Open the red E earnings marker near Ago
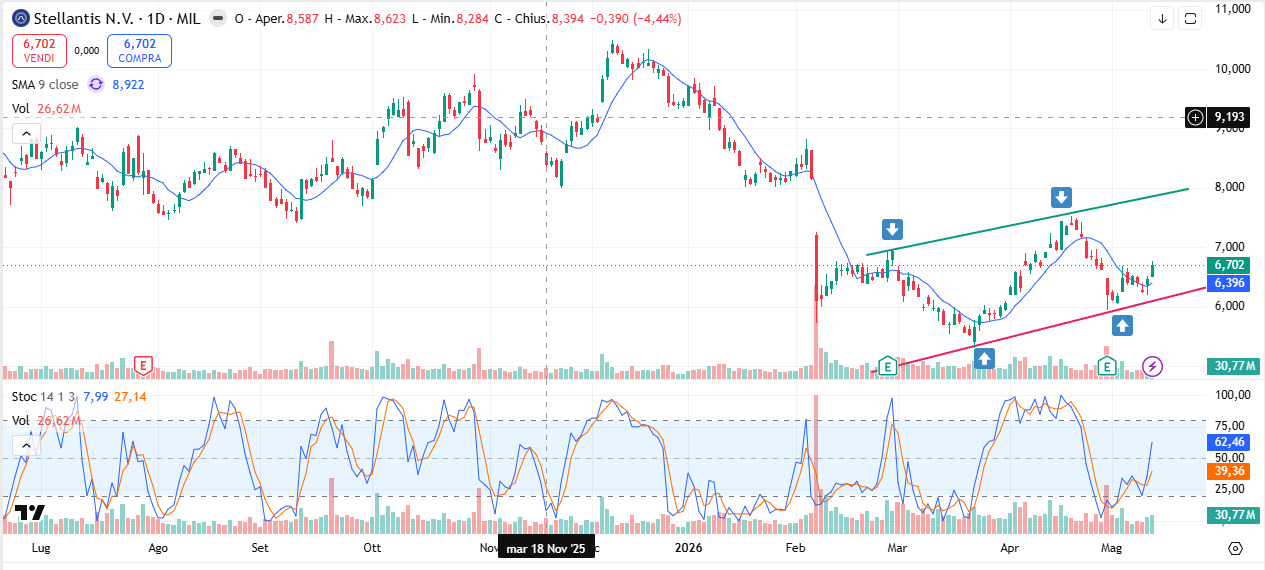This screenshot has width=1265, height=570. coord(145,365)
